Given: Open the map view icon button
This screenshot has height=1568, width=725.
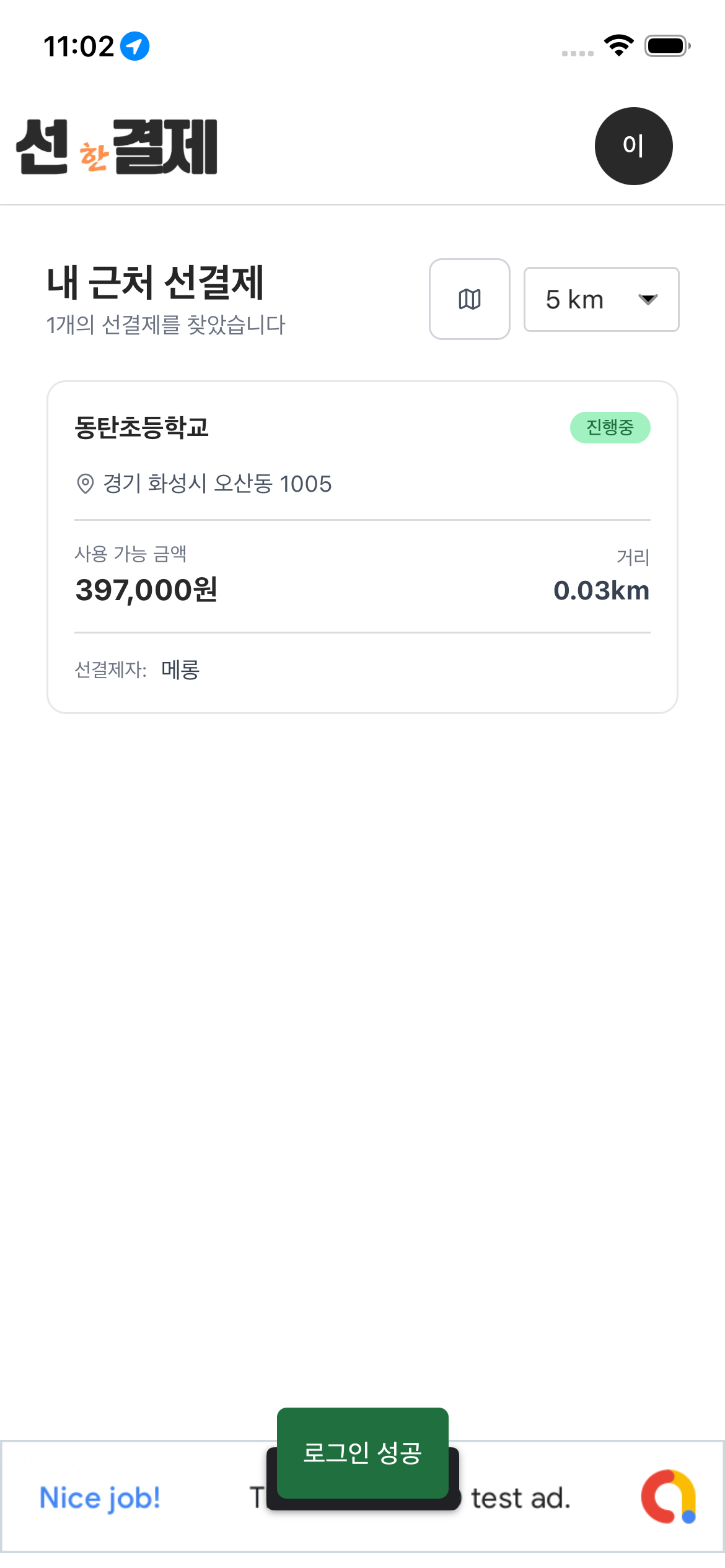Looking at the screenshot, I should point(469,299).
